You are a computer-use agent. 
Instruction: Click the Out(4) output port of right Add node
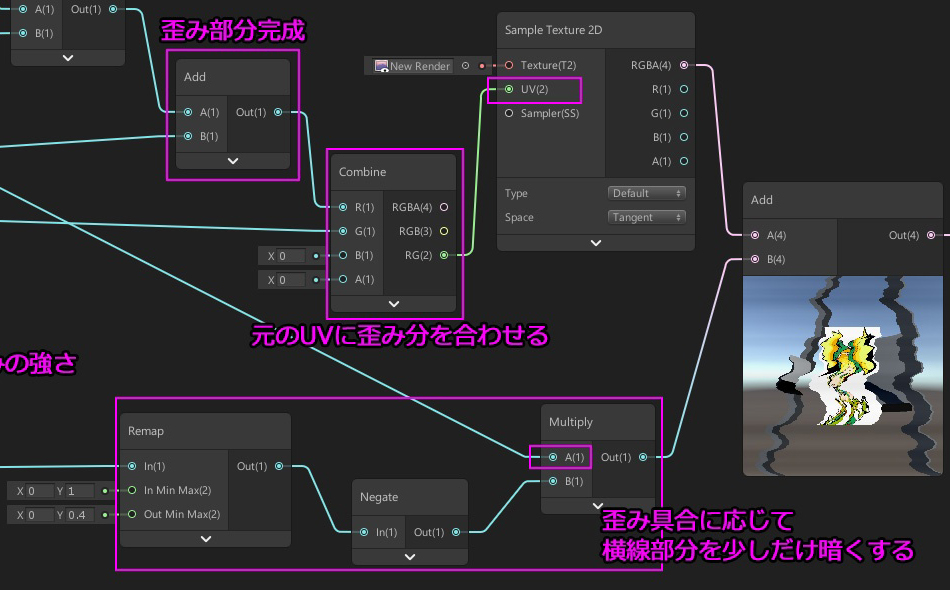click(931, 235)
